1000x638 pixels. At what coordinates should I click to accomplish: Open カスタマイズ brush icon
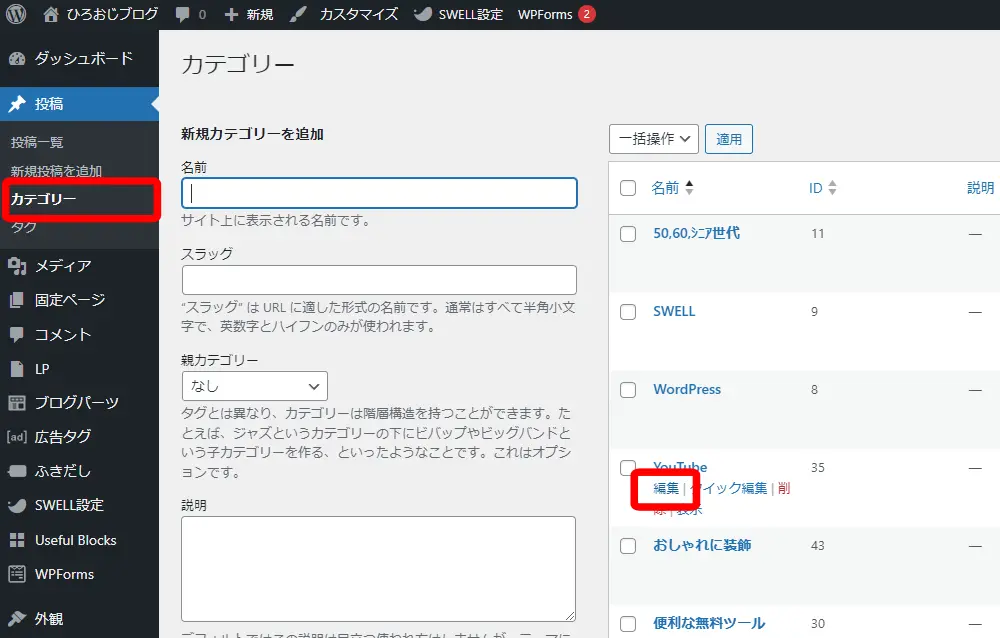(x=297, y=14)
